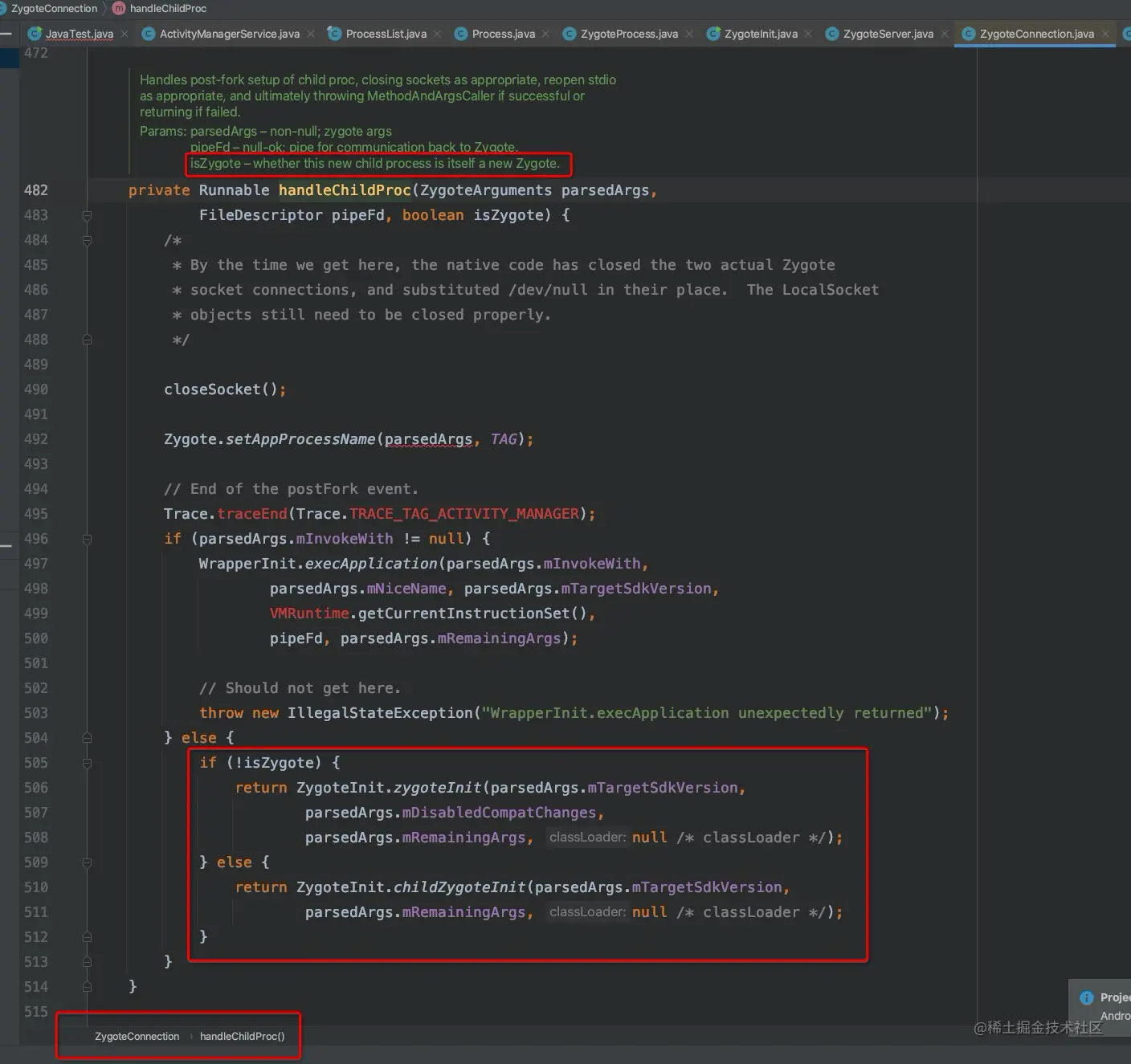Click the ZygoteInit.java class icon

click(712, 34)
